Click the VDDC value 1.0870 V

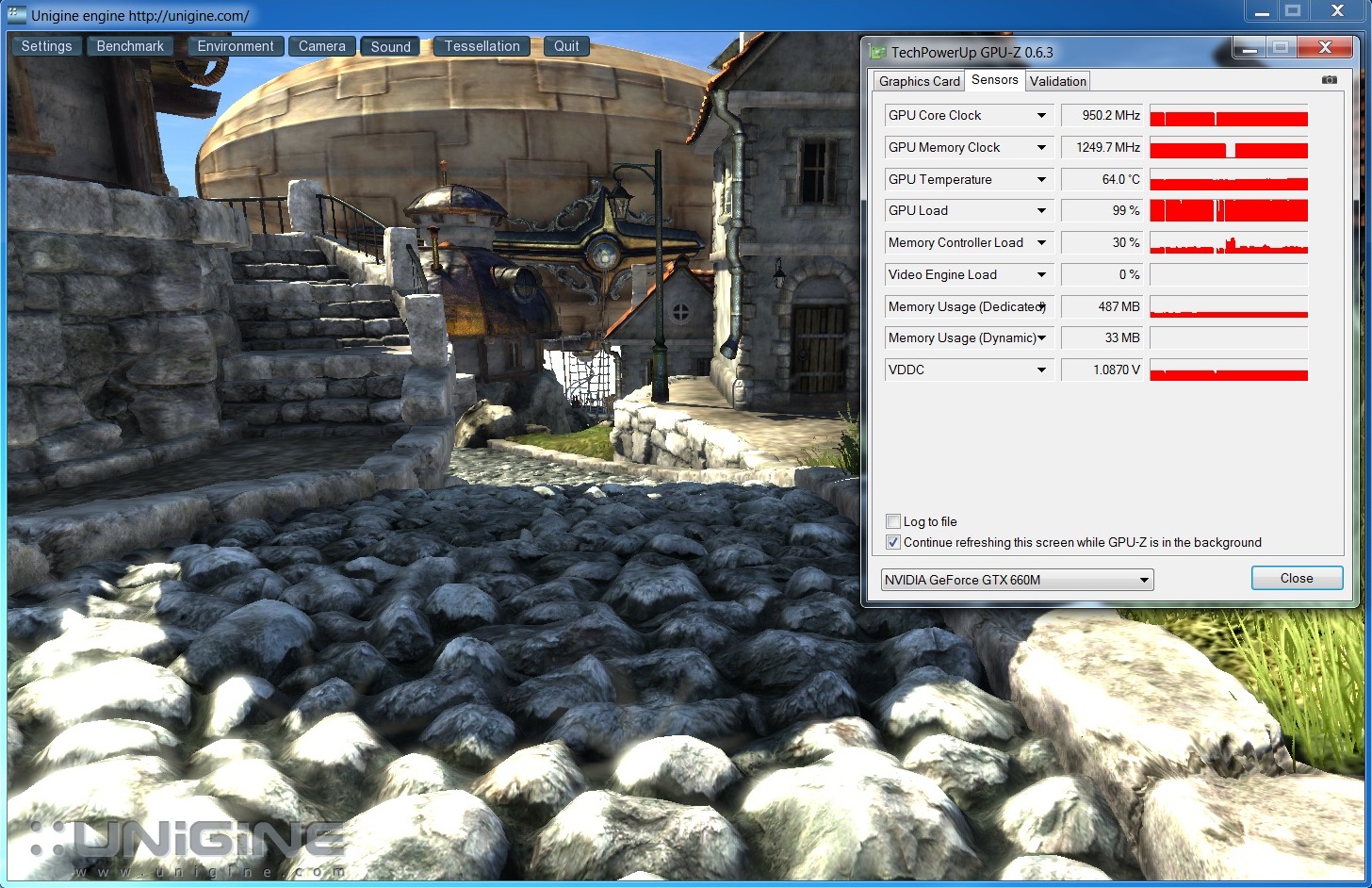[x=1102, y=370]
